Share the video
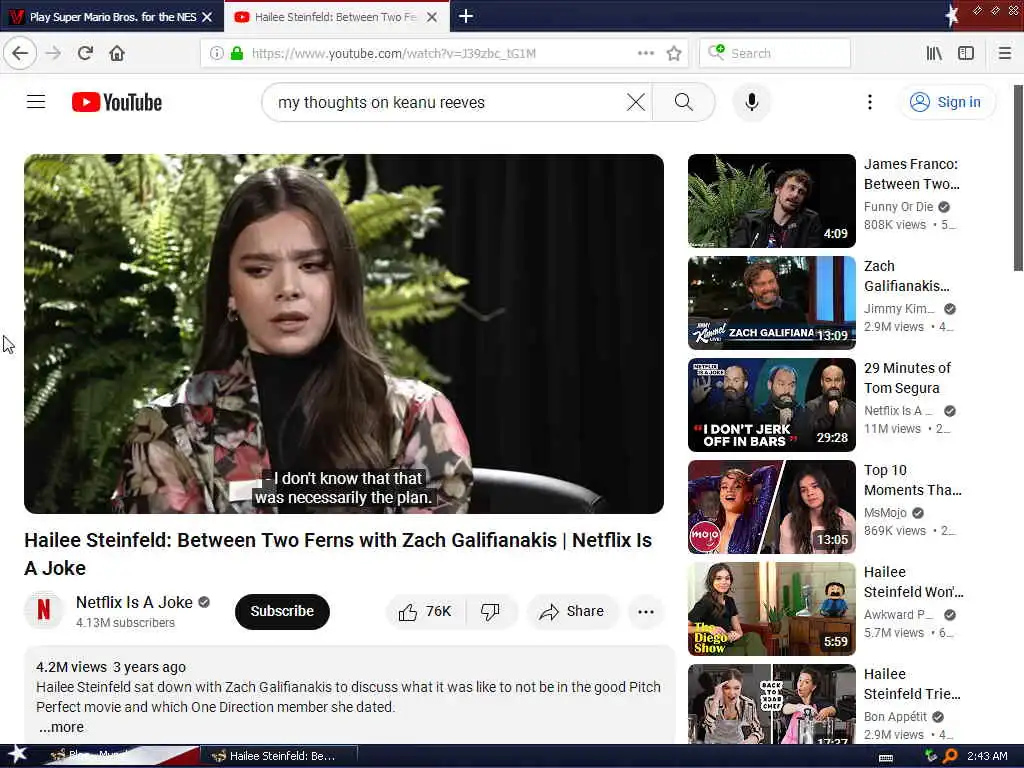Viewport: 1024px width, 768px height. pyautogui.click(x=571, y=611)
